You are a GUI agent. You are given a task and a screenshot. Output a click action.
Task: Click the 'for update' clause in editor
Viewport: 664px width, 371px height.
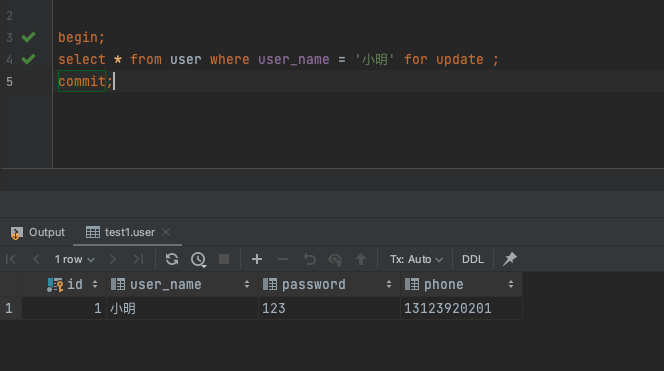(443, 59)
